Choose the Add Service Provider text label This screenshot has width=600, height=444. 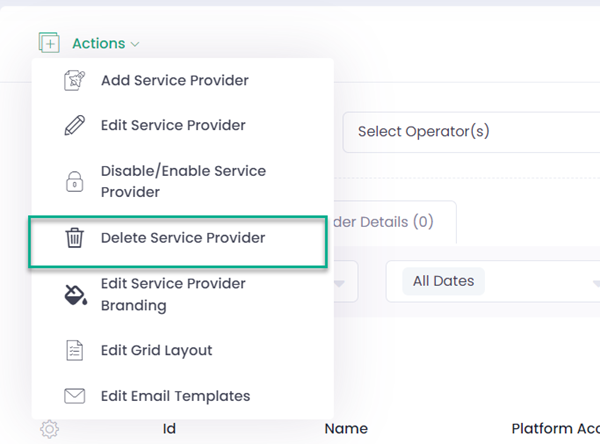174,81
